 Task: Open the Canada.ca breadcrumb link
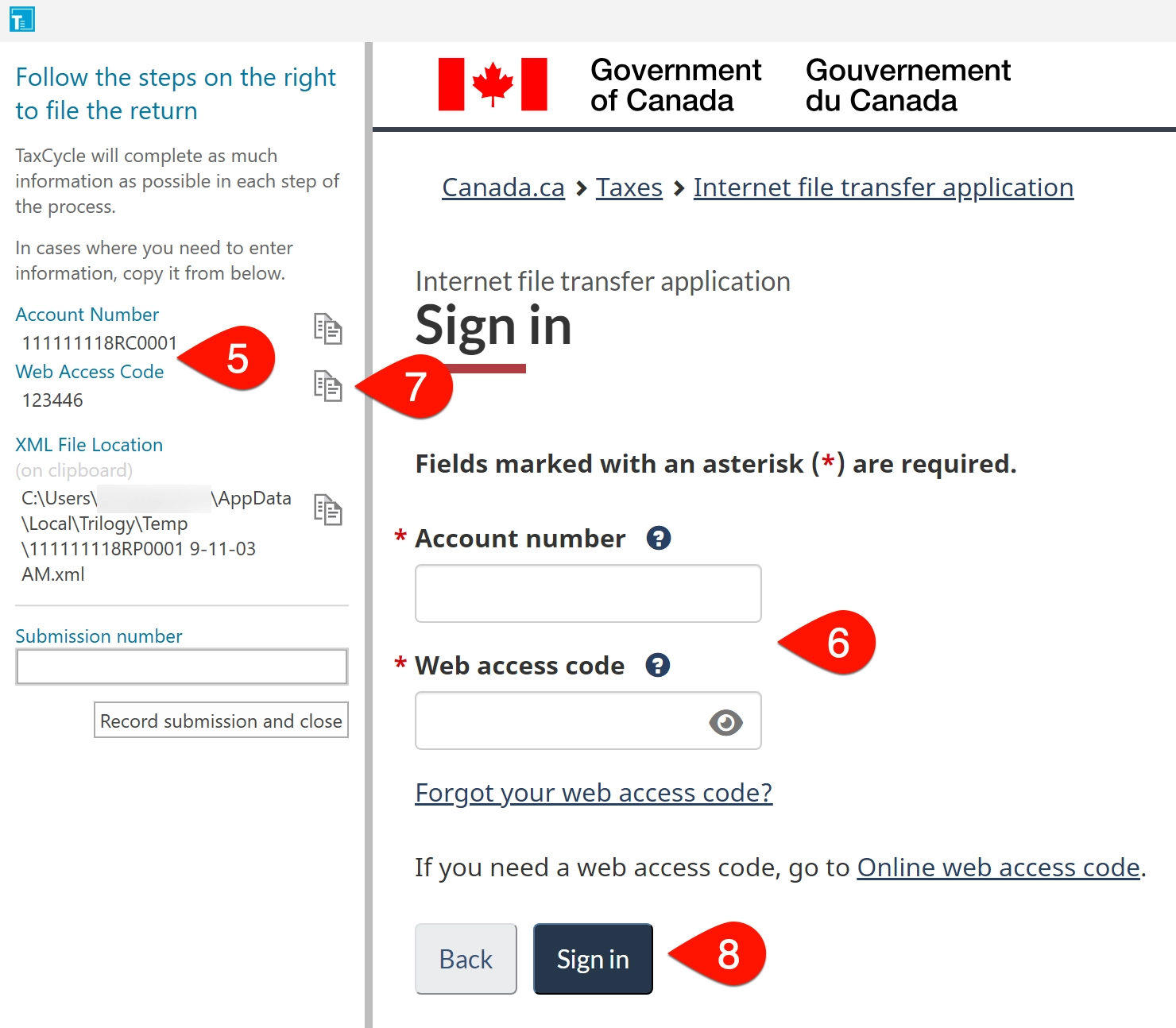pos(503,187)
